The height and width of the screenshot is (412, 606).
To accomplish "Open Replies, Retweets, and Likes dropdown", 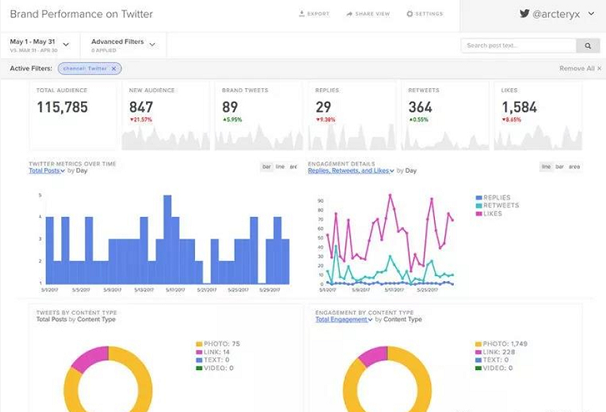I will pos(351,170).
